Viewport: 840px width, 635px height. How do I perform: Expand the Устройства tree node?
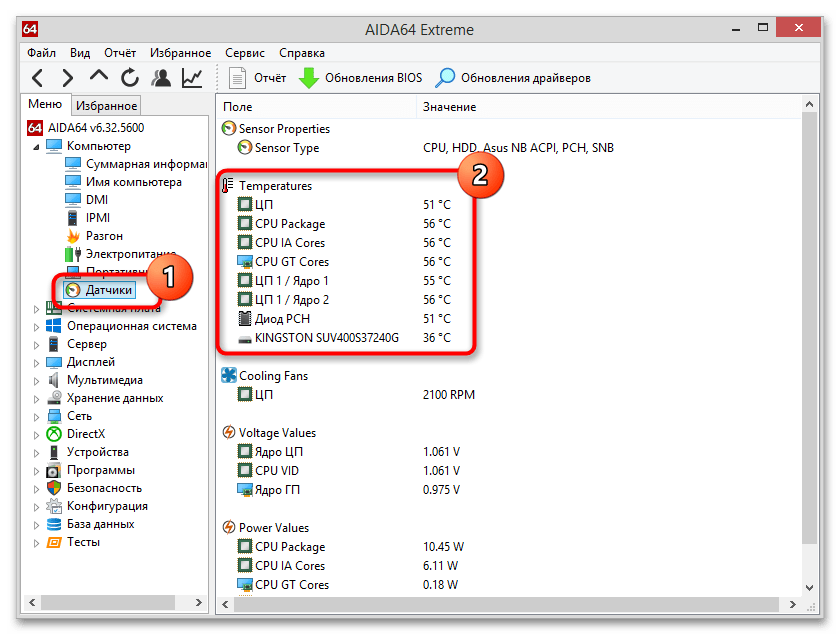click(36, 453)
